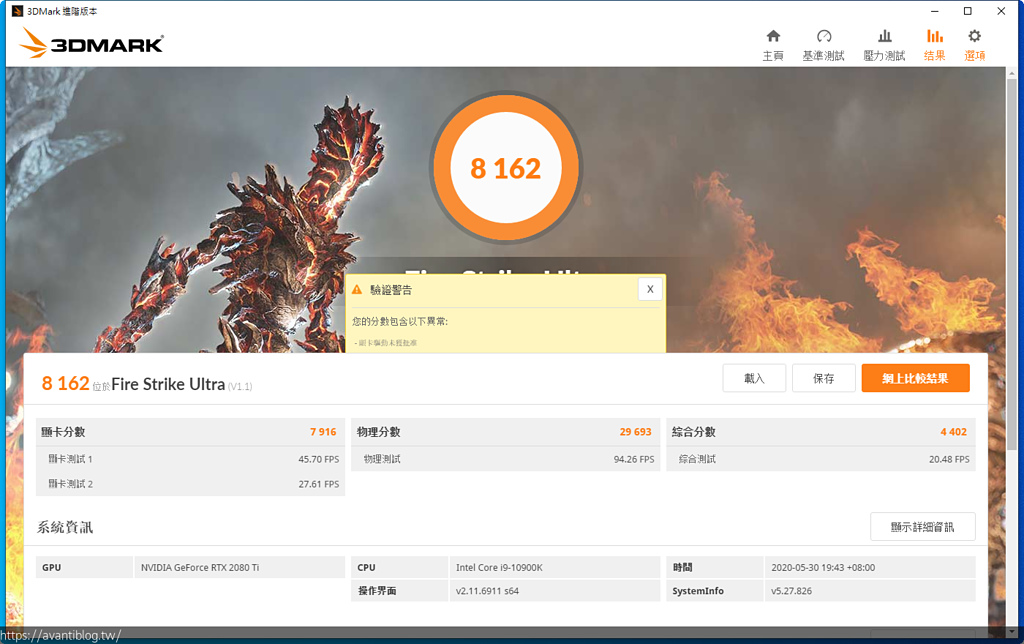
Task: Open the 選項 options tab
Action: click(974, 45)
